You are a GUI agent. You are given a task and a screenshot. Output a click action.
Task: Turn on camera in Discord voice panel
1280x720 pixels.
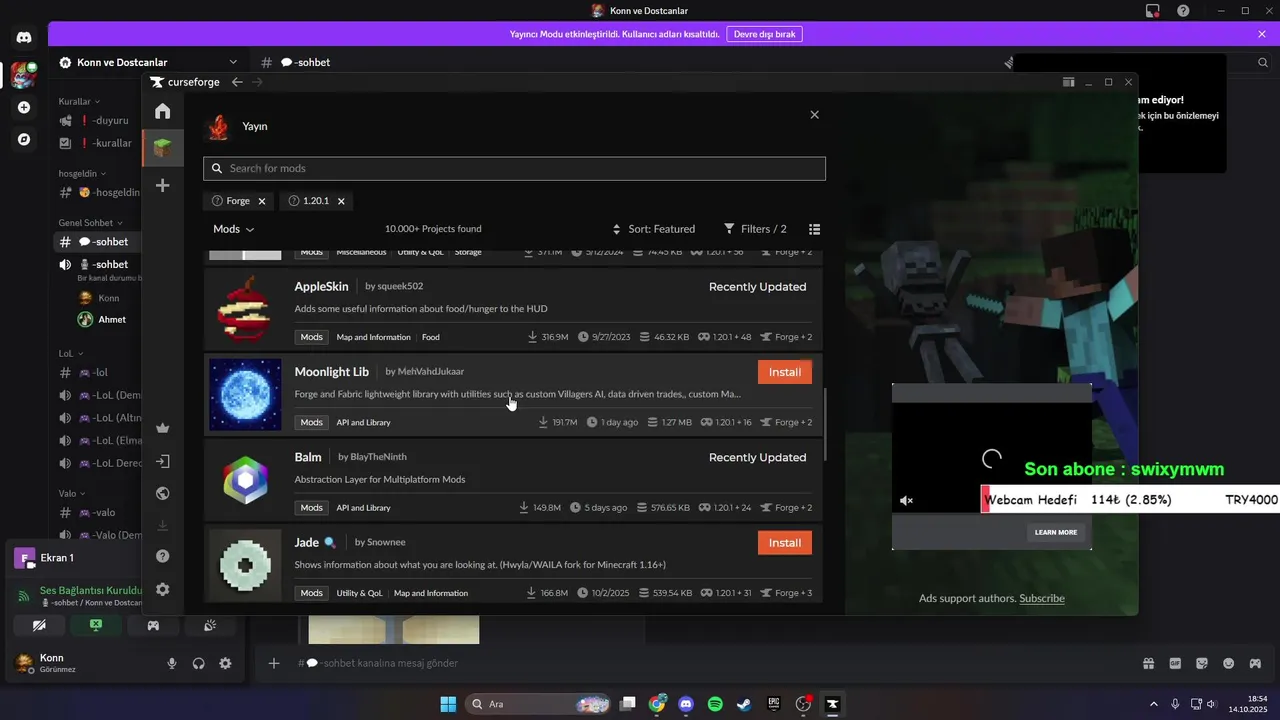39,625
